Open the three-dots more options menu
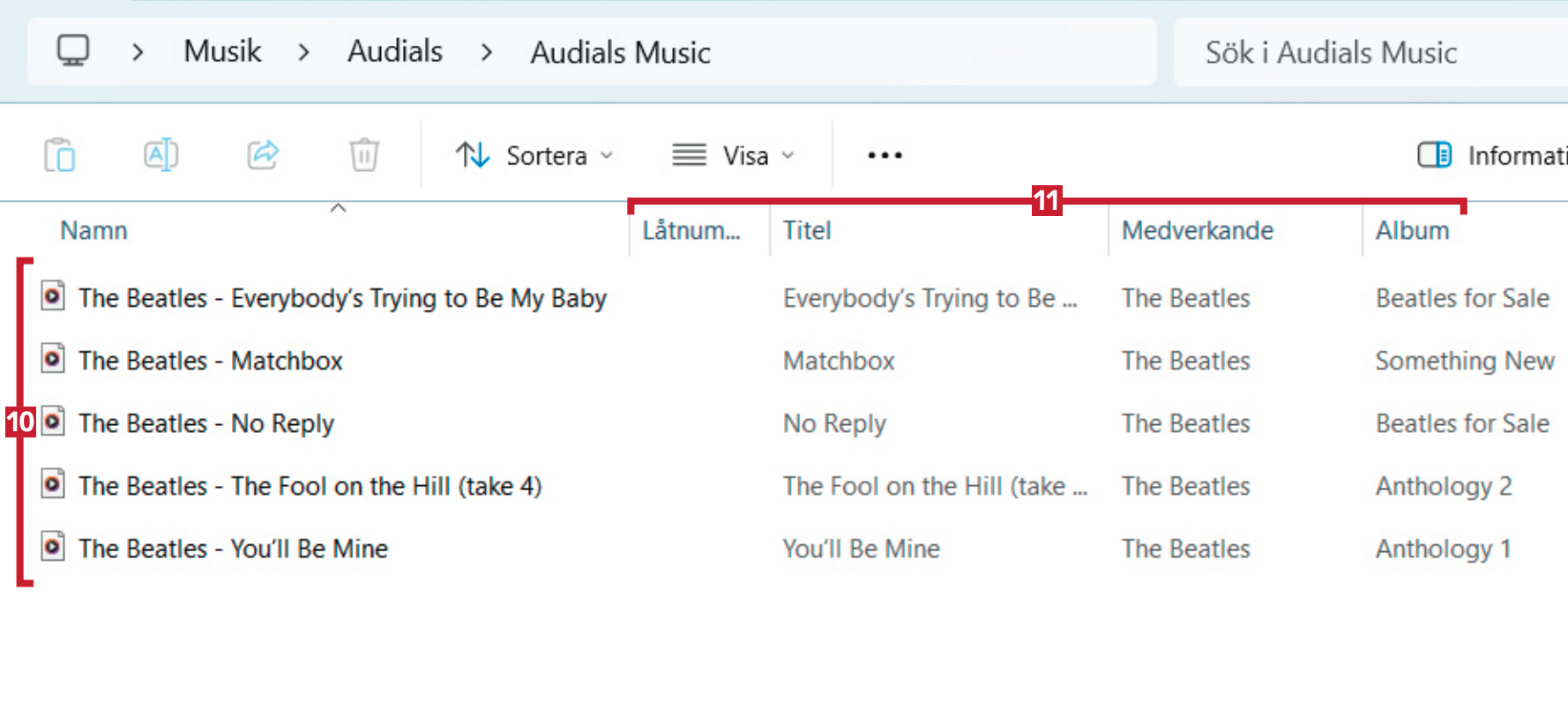 (x=885, y=155)
